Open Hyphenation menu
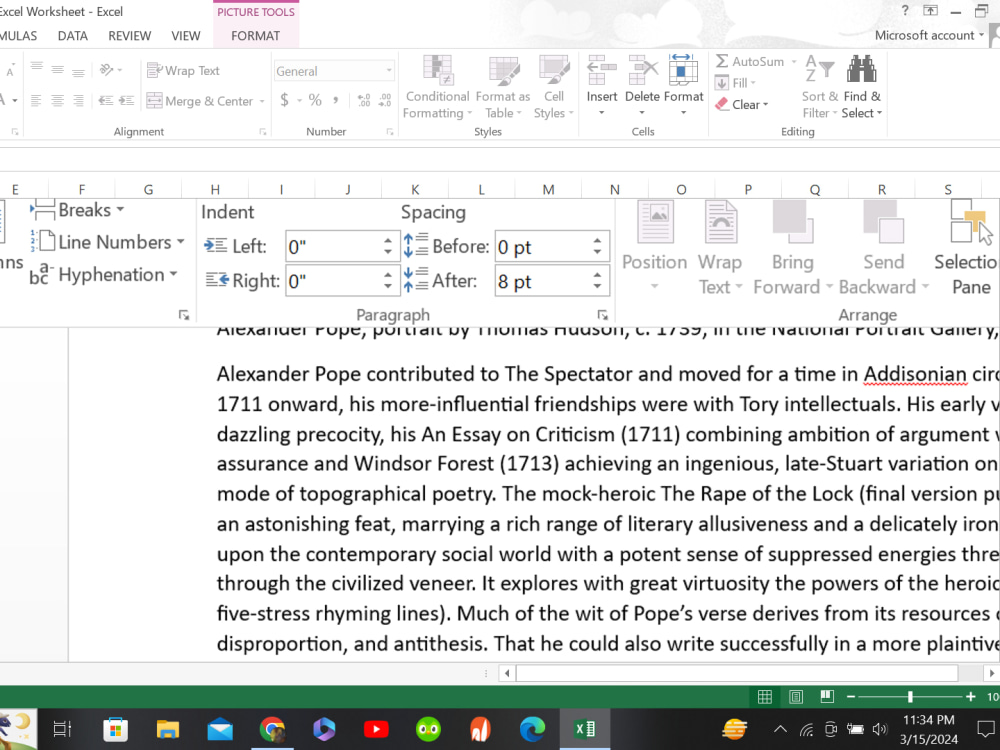 point(104,275)
